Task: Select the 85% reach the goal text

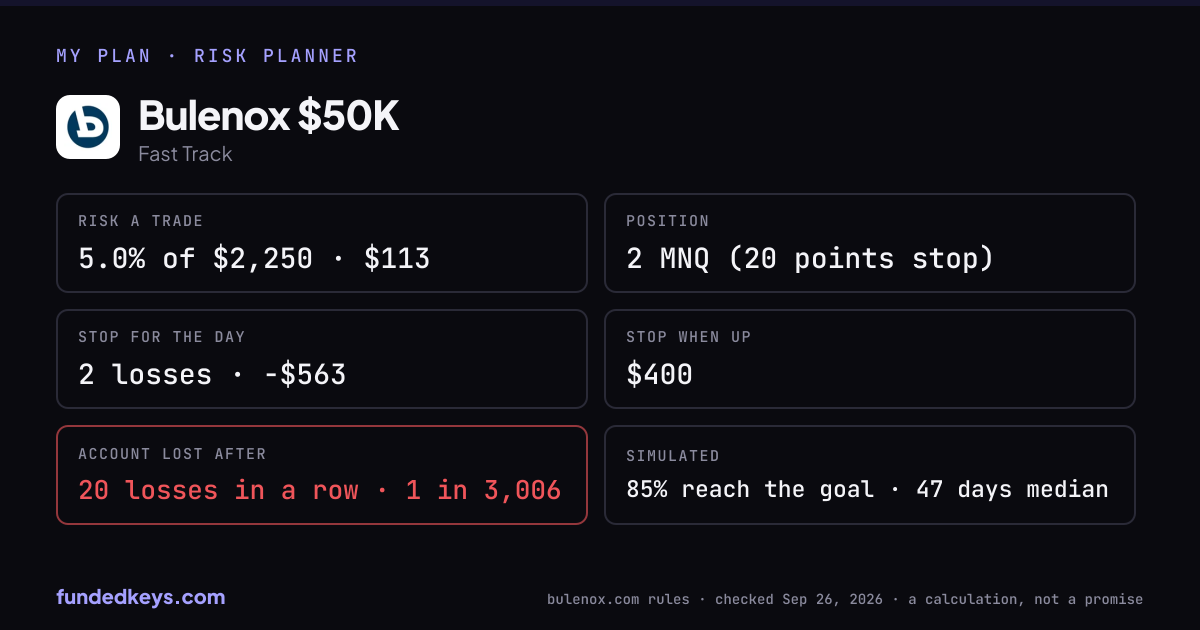Action: click(750, 490)
